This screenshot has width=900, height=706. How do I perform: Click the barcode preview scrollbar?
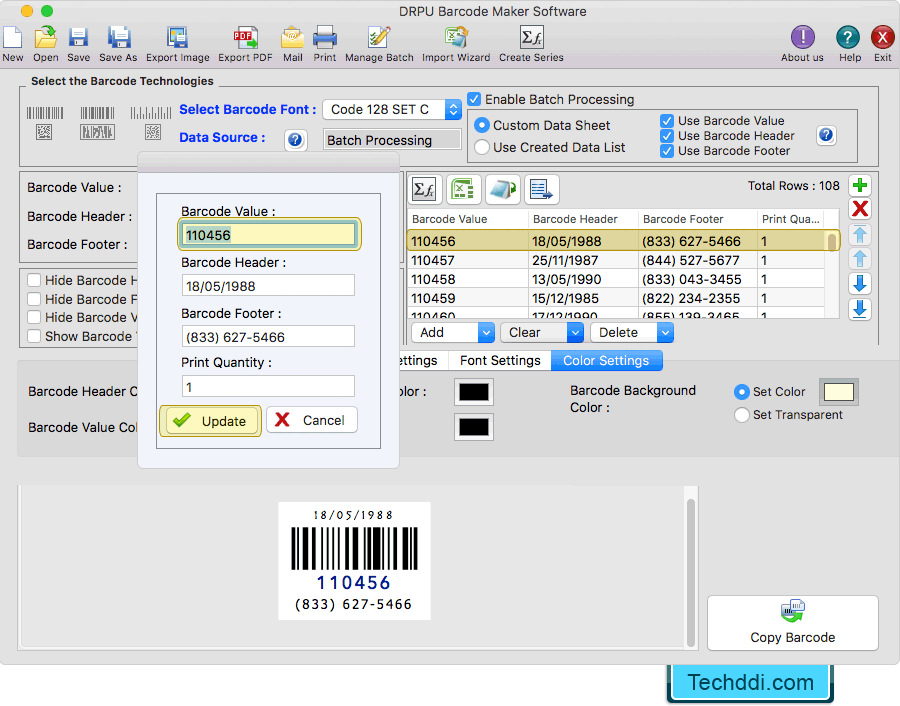[691, 572]
